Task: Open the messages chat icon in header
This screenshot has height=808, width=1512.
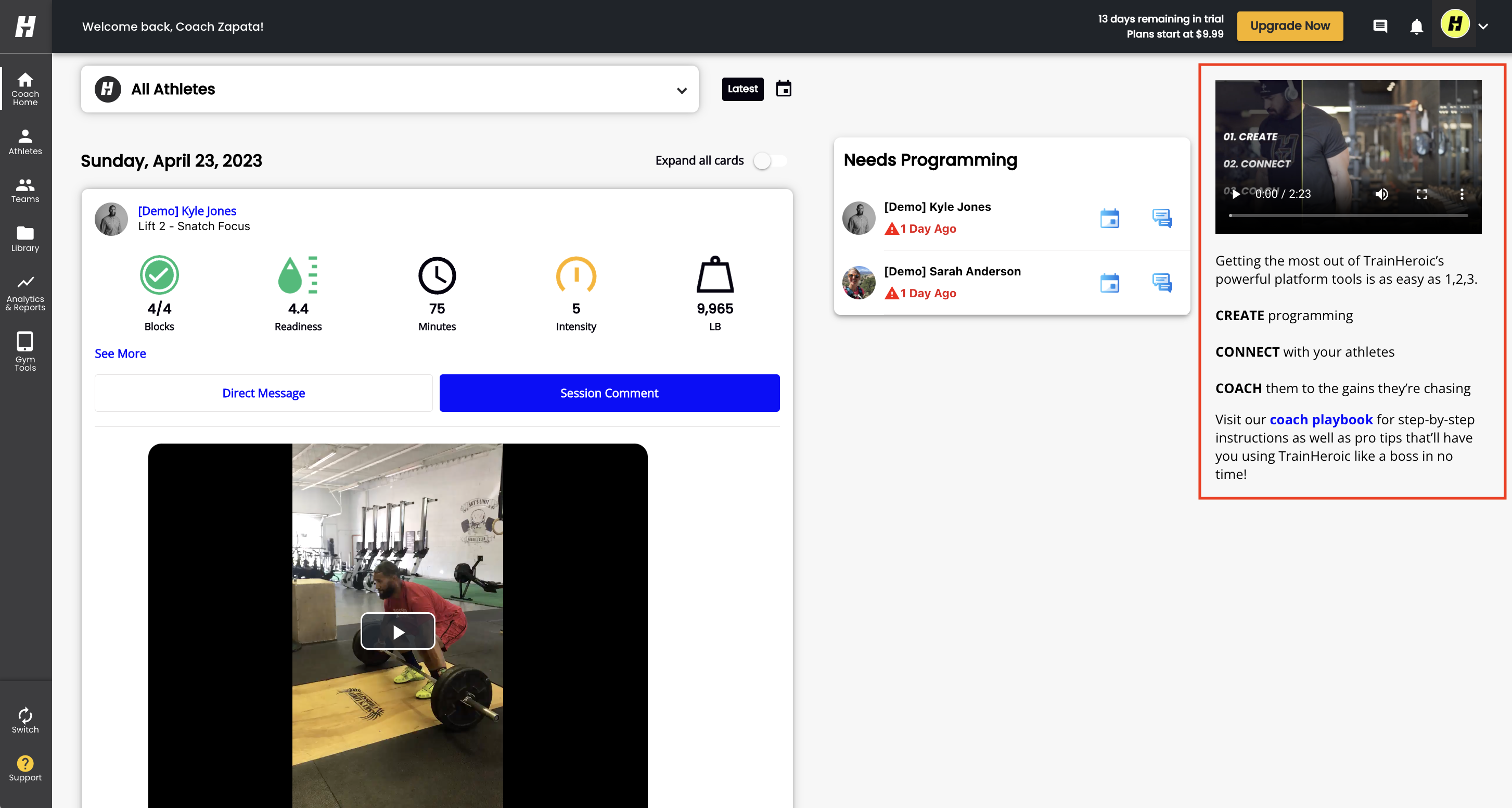Action: (1380, 27)
